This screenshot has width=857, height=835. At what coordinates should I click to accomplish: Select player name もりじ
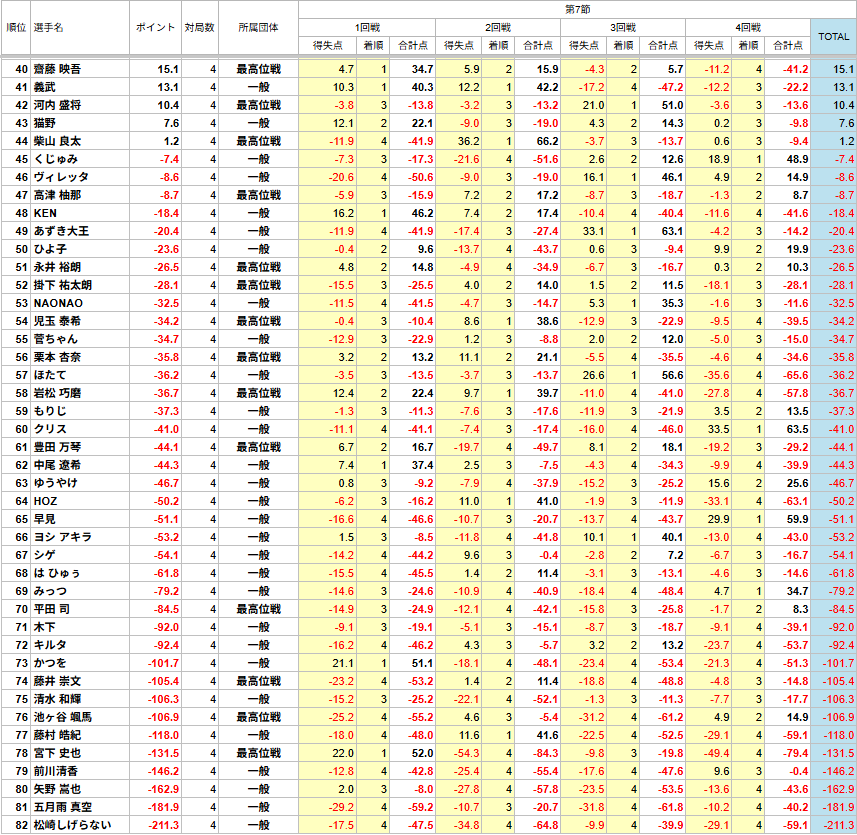(50, 411)
